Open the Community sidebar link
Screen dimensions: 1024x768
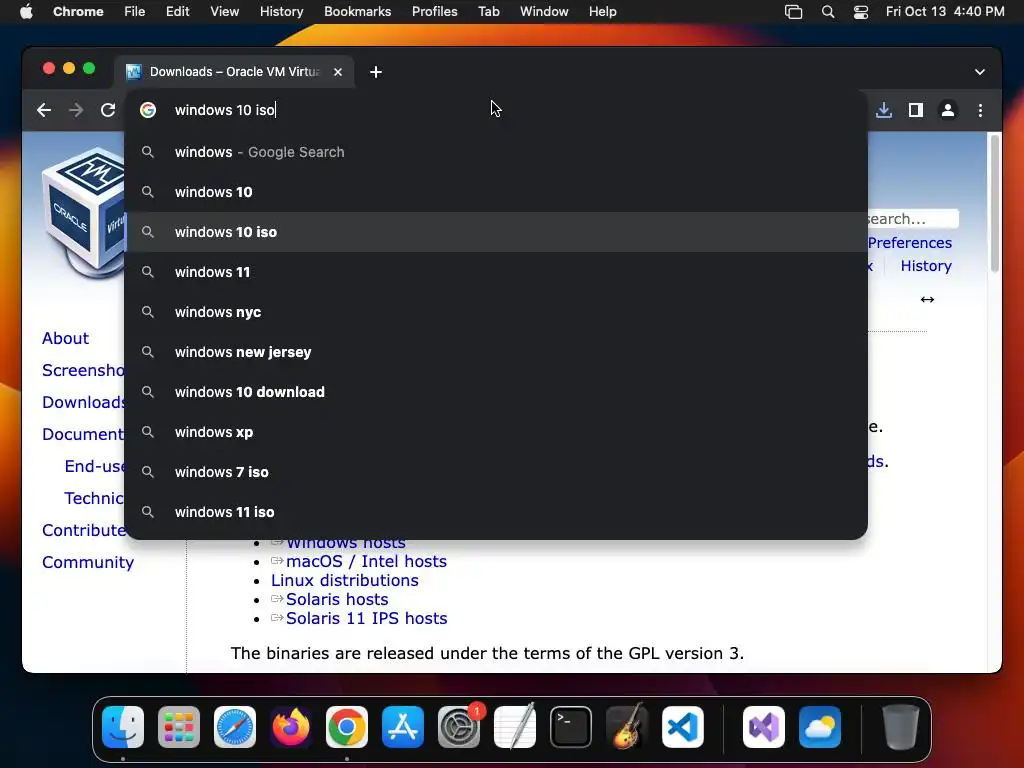click(88, 562)
